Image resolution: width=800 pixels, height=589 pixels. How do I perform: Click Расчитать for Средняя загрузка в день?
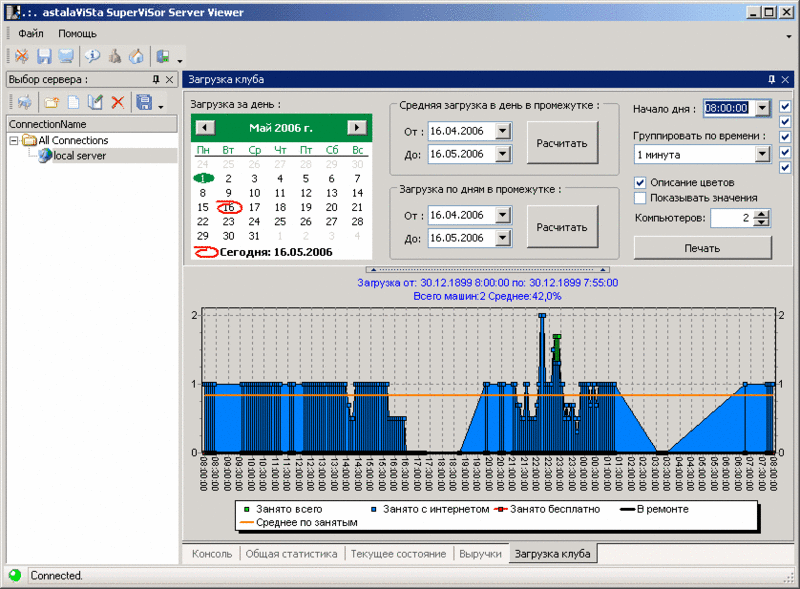pyautogui.click(x=562, y=143)
